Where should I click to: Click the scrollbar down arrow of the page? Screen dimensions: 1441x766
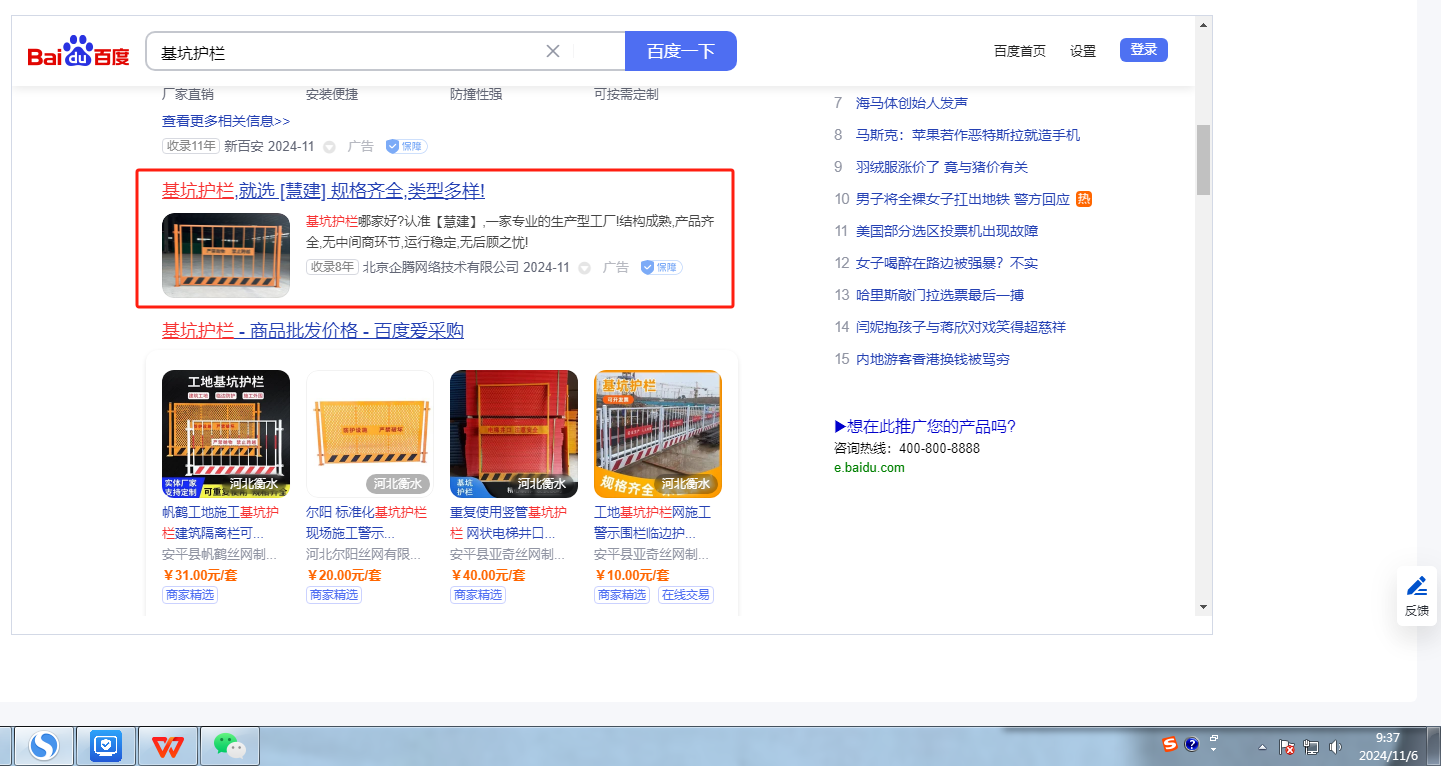pyautogui.click(x=1203, y=607)
